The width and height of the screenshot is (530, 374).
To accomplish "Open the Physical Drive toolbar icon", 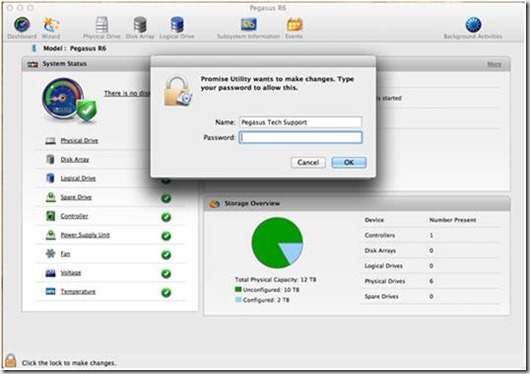I will (102, 24).
